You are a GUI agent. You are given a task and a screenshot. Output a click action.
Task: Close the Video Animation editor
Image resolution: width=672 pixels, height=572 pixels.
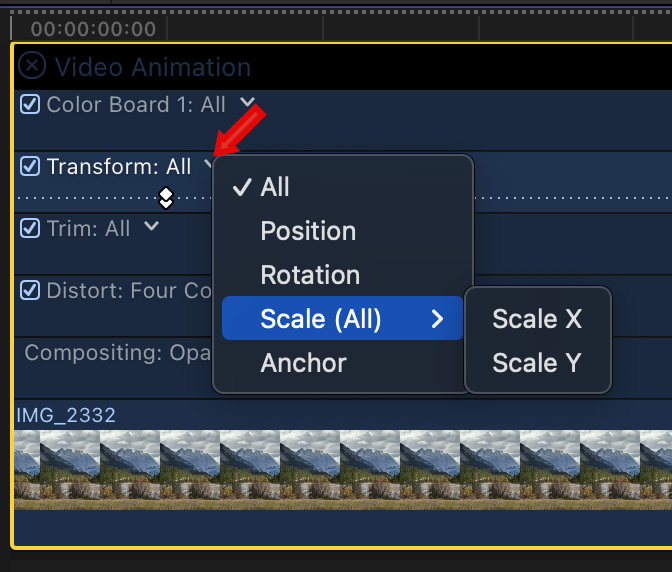[x=33, y=66]
